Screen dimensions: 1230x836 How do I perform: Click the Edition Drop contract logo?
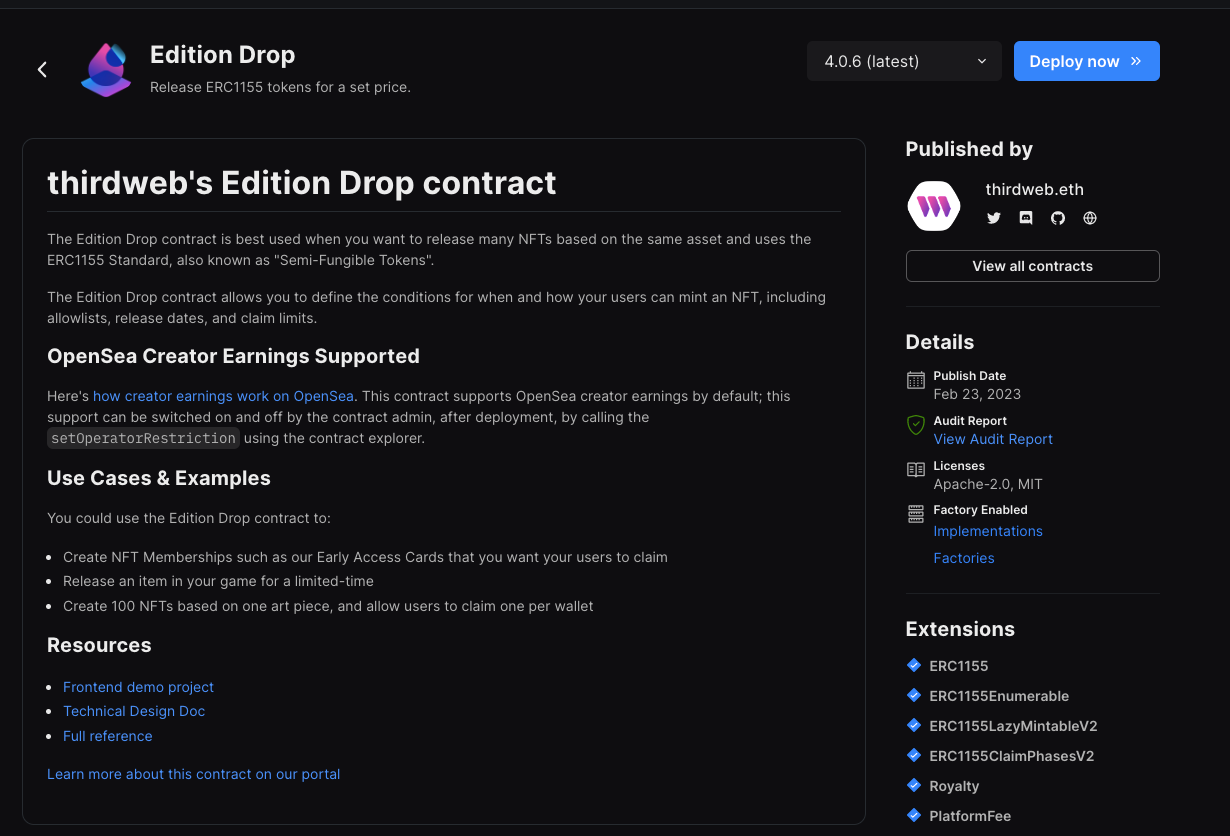[x=106, y=69]
